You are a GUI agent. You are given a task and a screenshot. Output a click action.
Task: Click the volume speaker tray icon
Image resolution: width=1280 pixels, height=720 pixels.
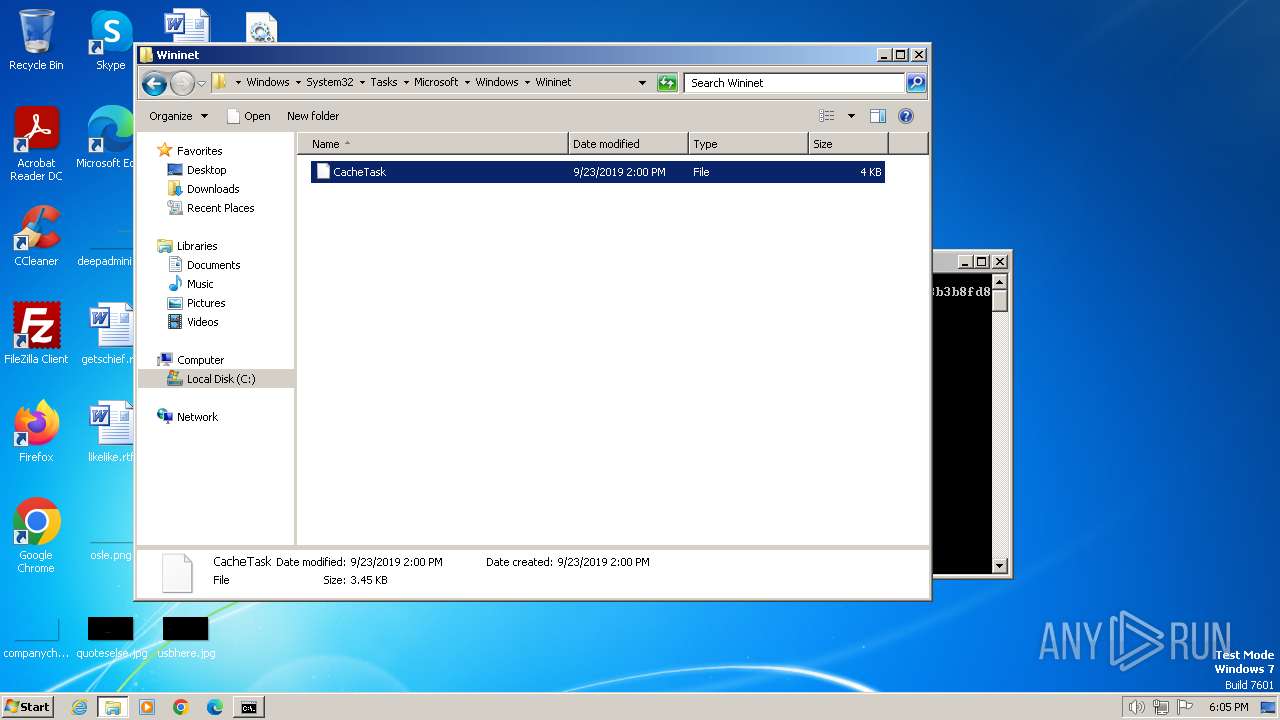pyautogui.click(x=1136, y=707)
